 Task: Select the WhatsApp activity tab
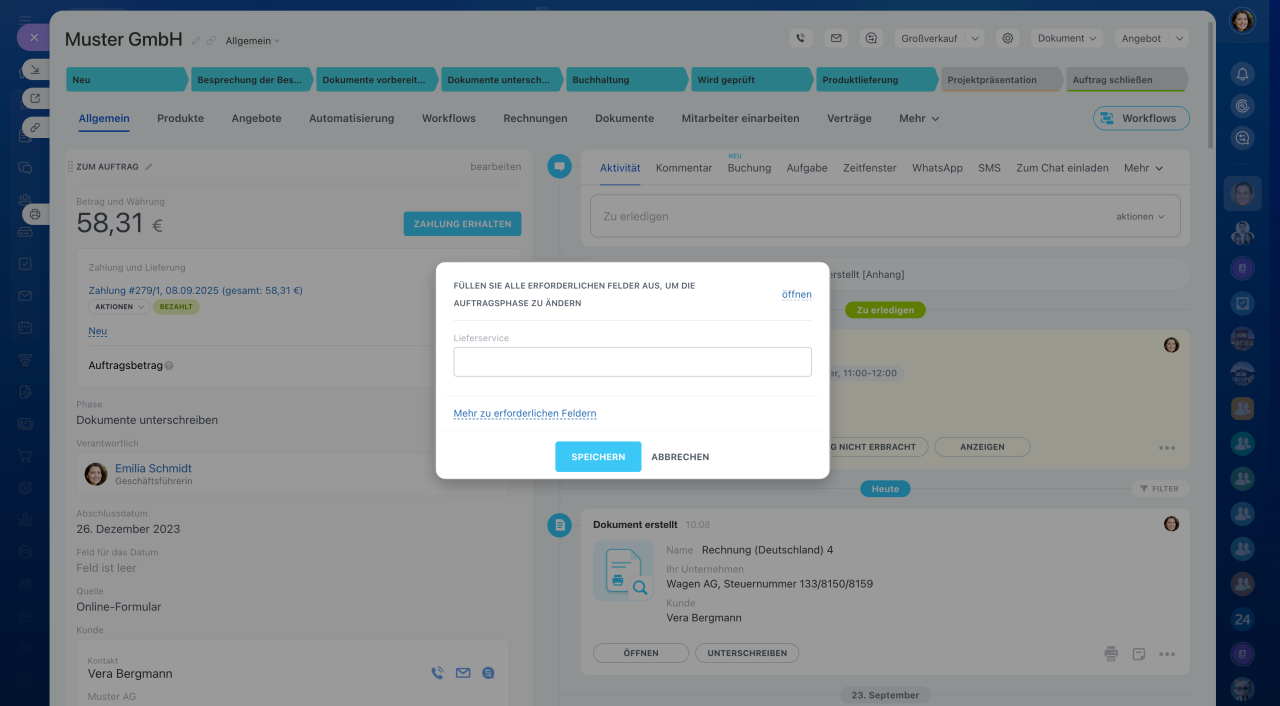point(937,168)
